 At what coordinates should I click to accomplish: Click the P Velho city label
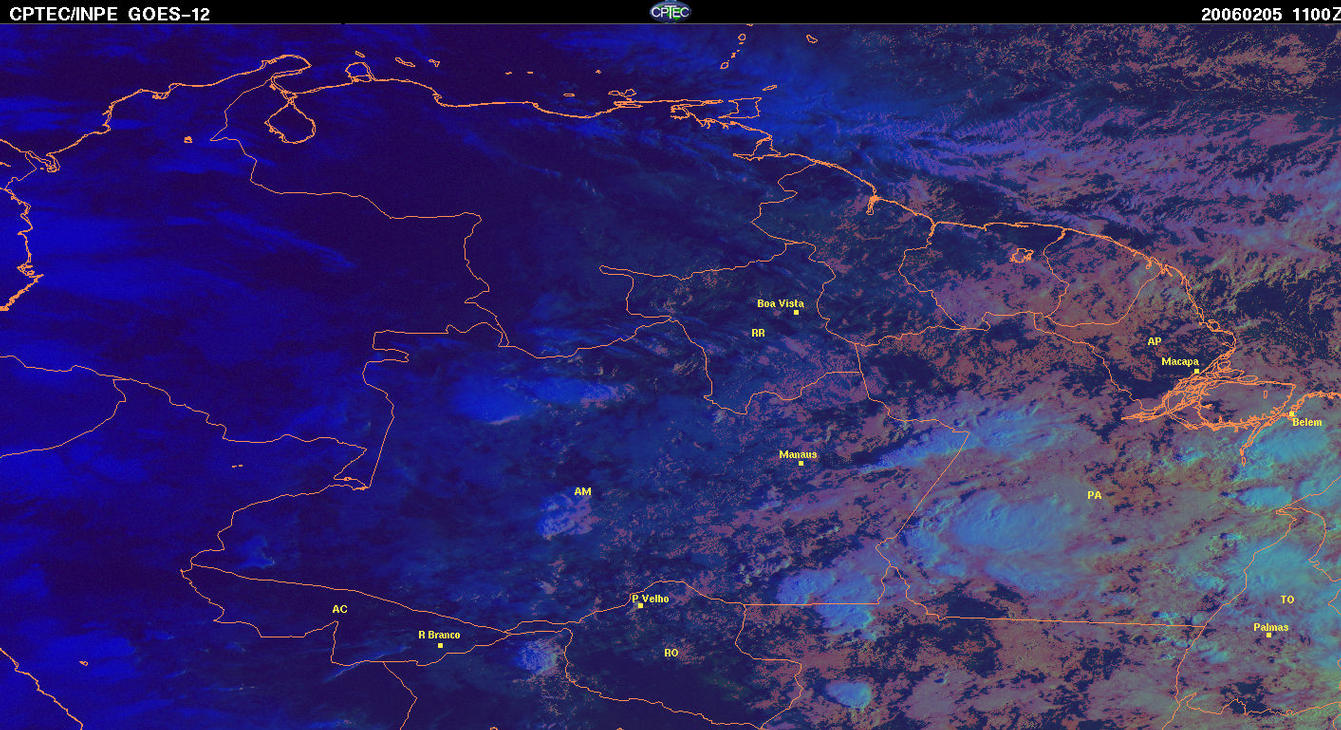coord(650,599)
